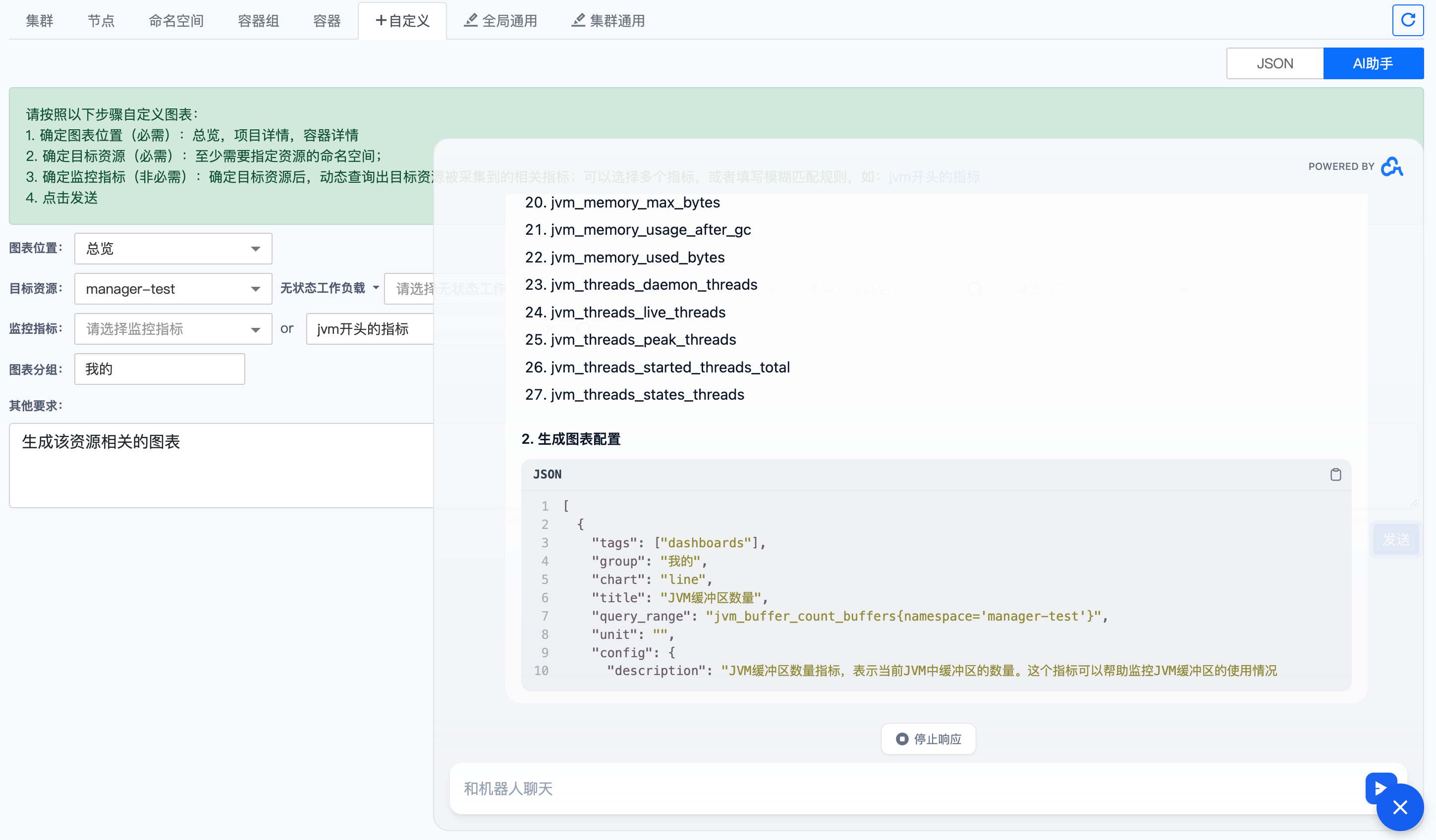Switch to the 节点 tab

point(101,21)
